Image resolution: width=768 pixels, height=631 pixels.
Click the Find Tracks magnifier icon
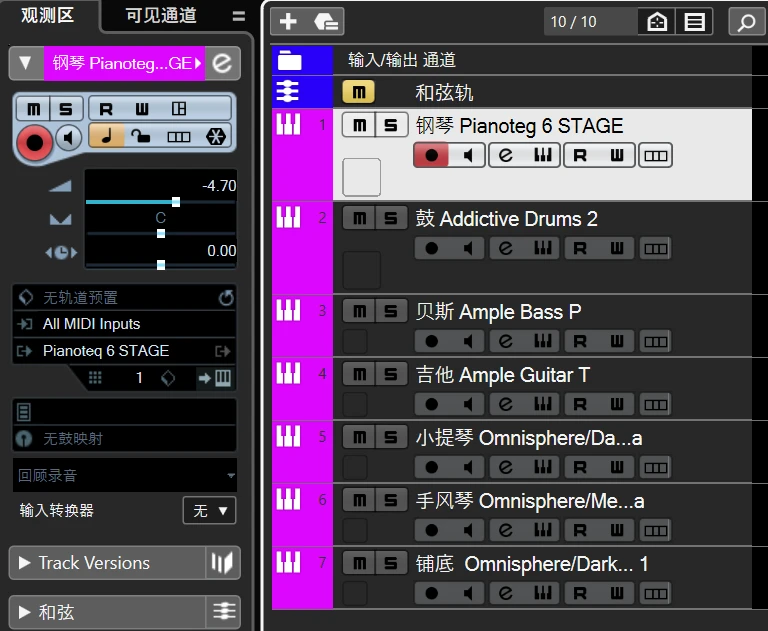tap(747, 22)
